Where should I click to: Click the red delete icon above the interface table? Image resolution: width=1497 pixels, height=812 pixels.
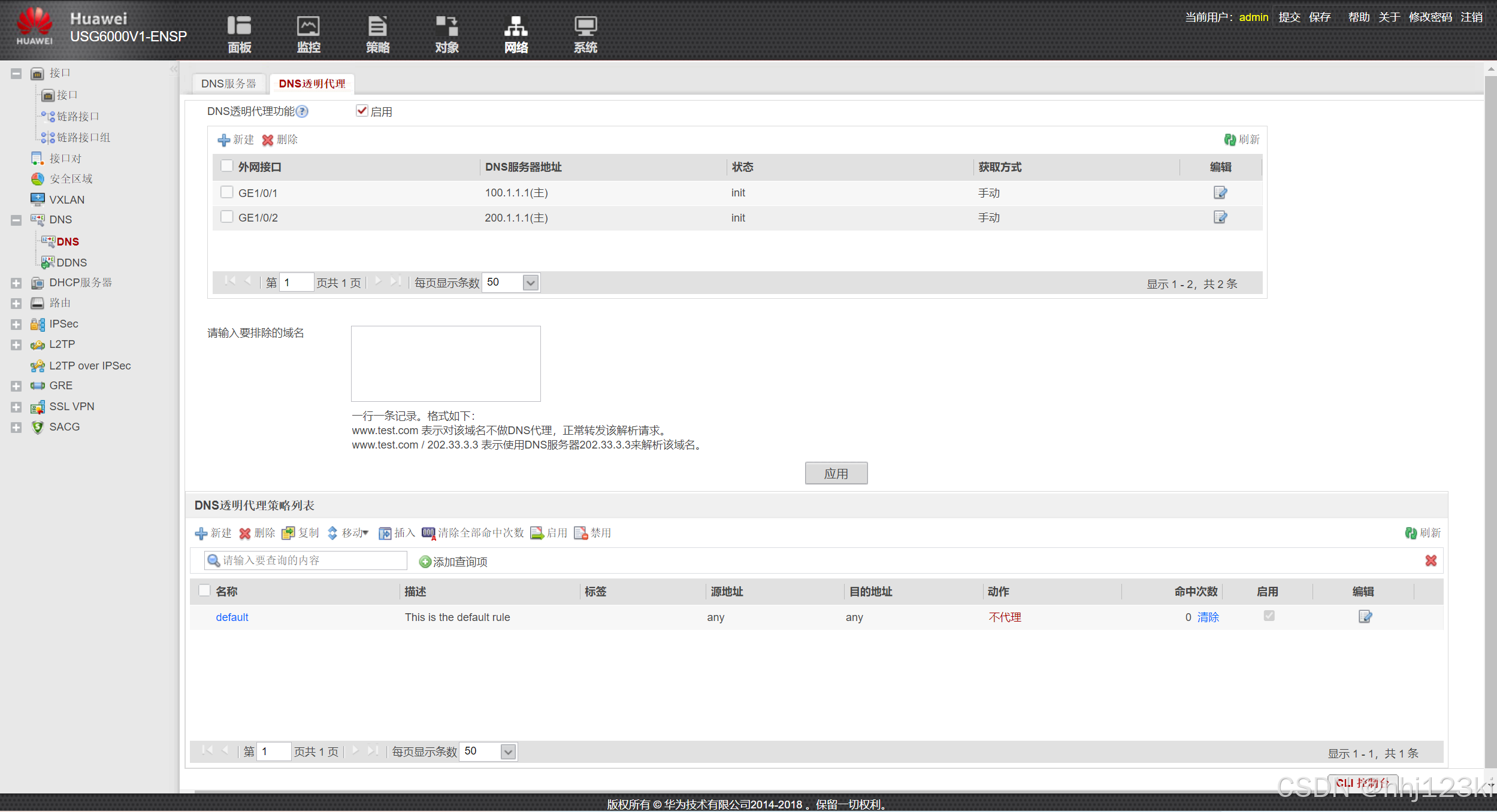click(x=268, y=140)
